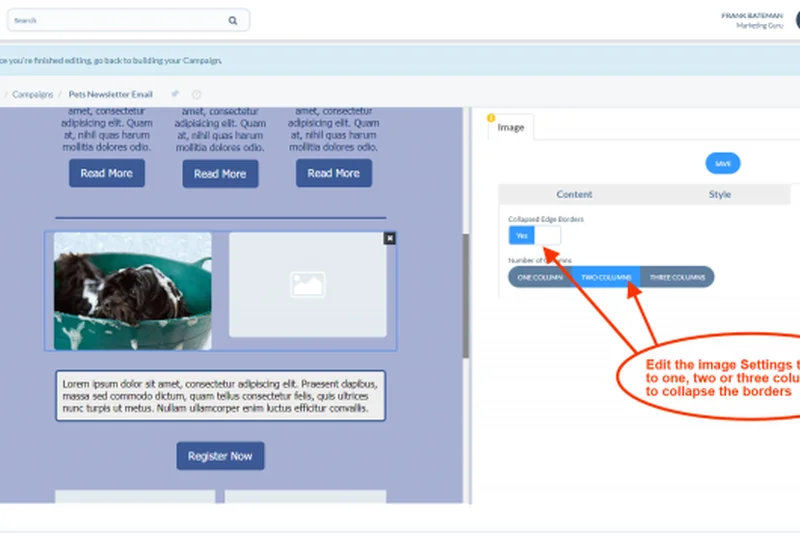This screenshot has width=800, height=533.
Task: Click the first Read More button
Action: (107, 173)
